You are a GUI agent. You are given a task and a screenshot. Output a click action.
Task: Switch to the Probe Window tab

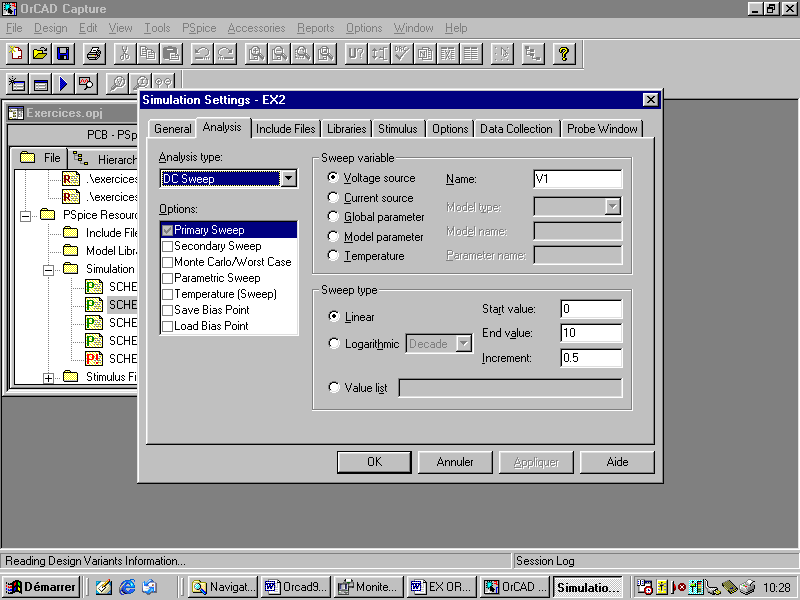pos(602,129)
